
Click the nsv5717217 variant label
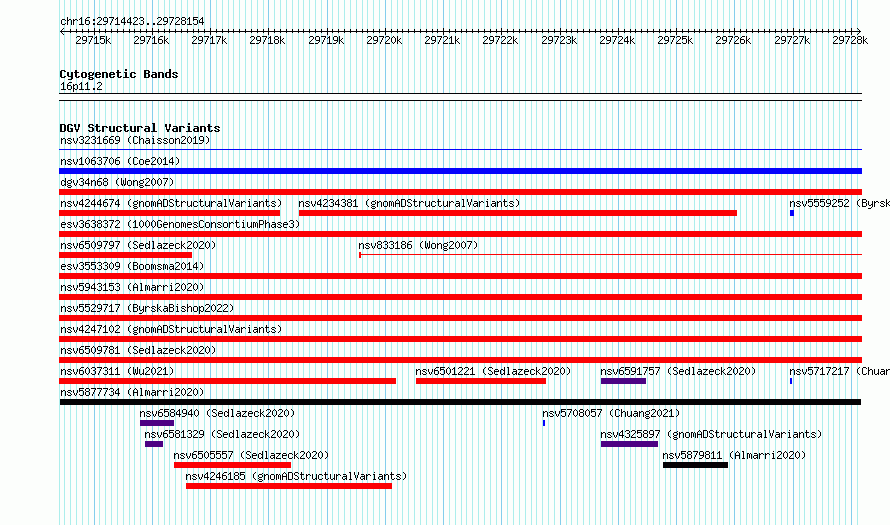pos(839,371)
